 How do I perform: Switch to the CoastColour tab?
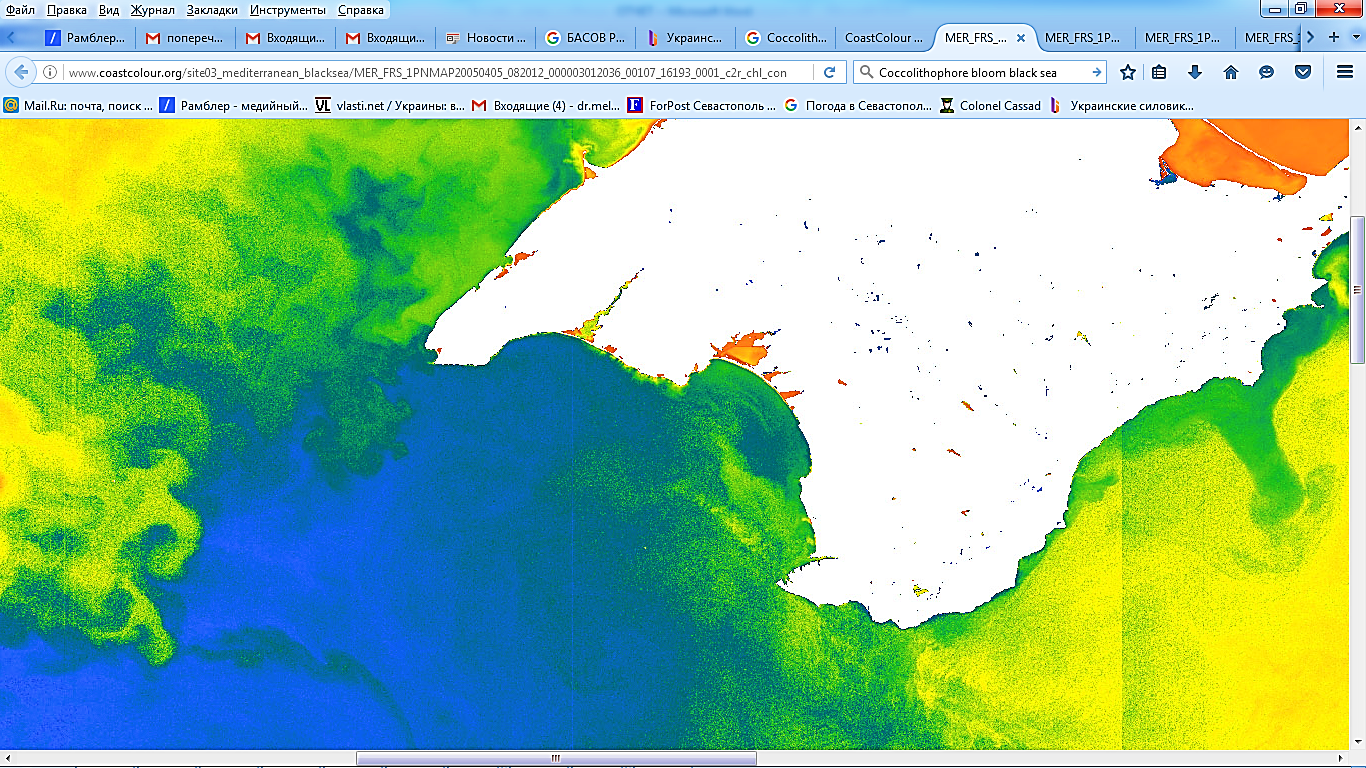pyautogui.click(x=884, y=38)
